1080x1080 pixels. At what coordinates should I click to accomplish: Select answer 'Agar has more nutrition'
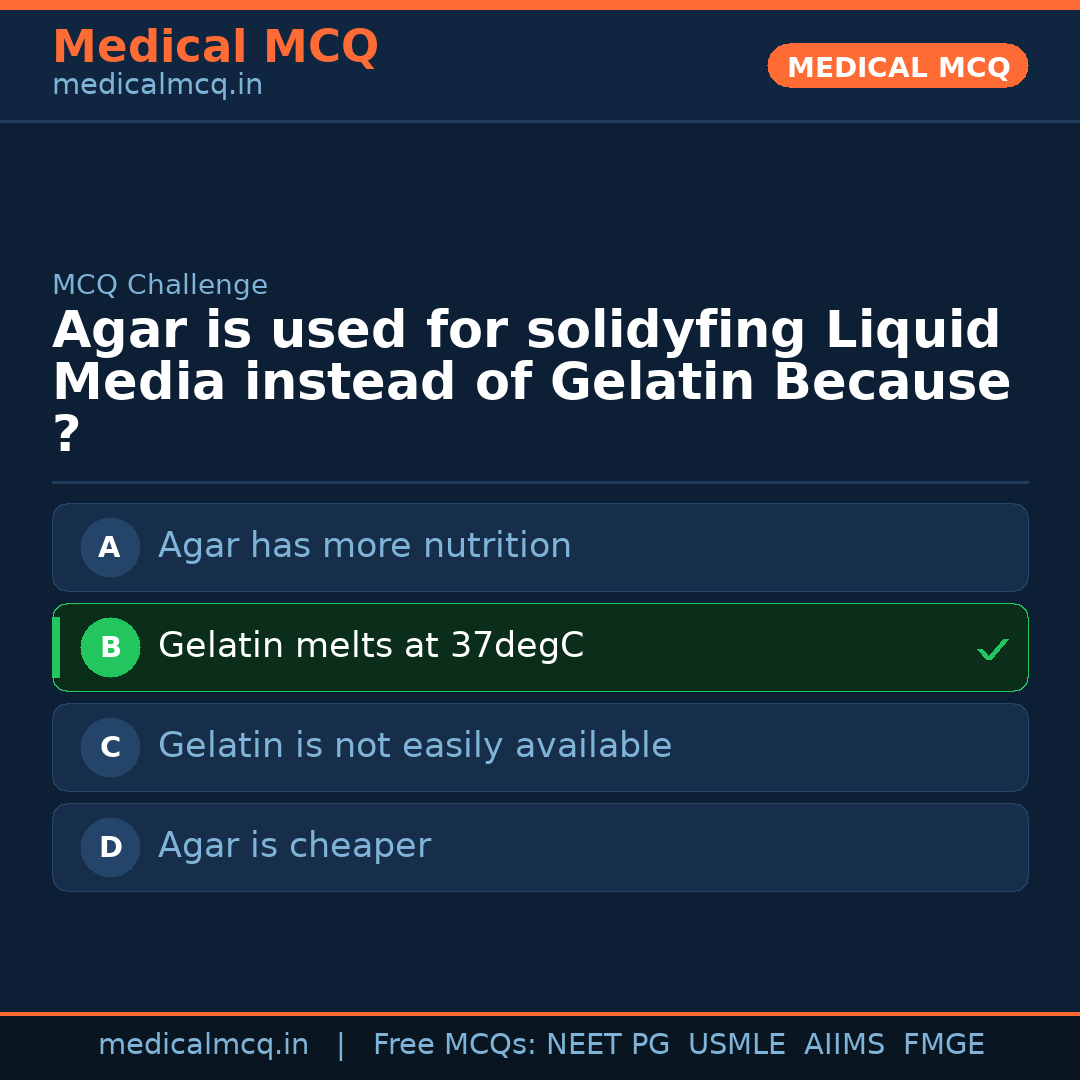click(364, 546)
